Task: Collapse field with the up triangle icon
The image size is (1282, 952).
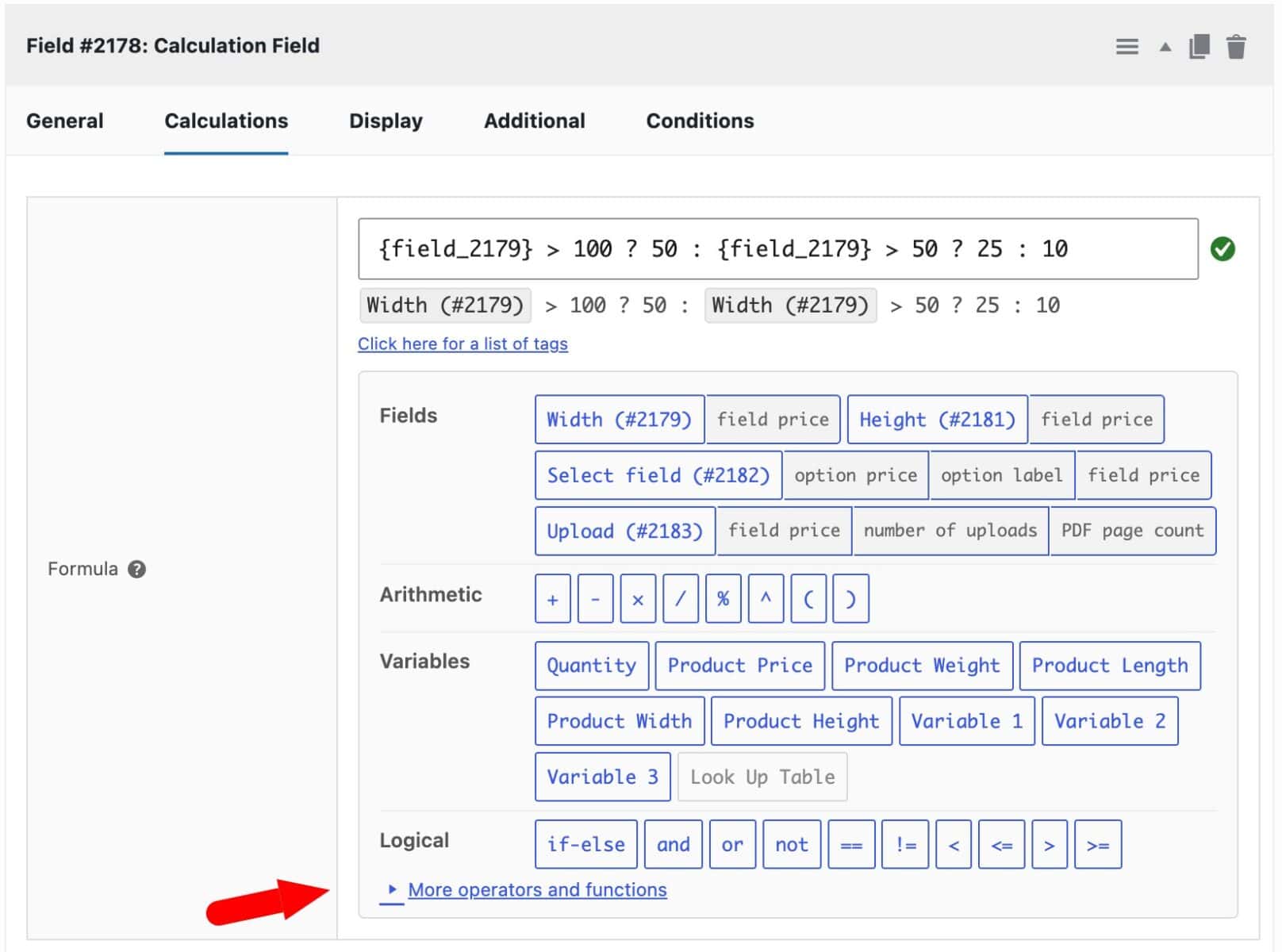Action: coord(1165,47)
